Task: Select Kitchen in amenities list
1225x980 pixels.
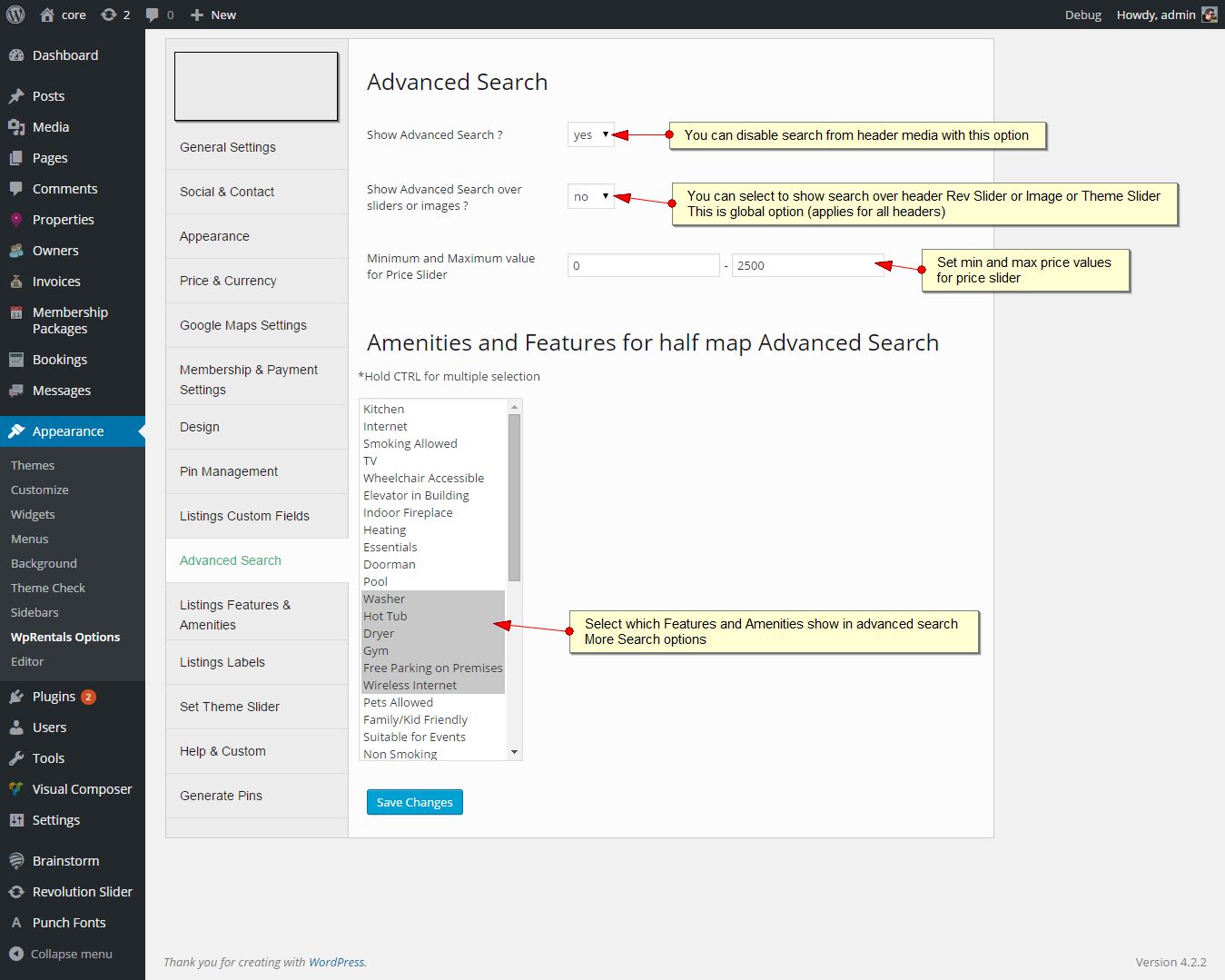Action: point(384,410)
